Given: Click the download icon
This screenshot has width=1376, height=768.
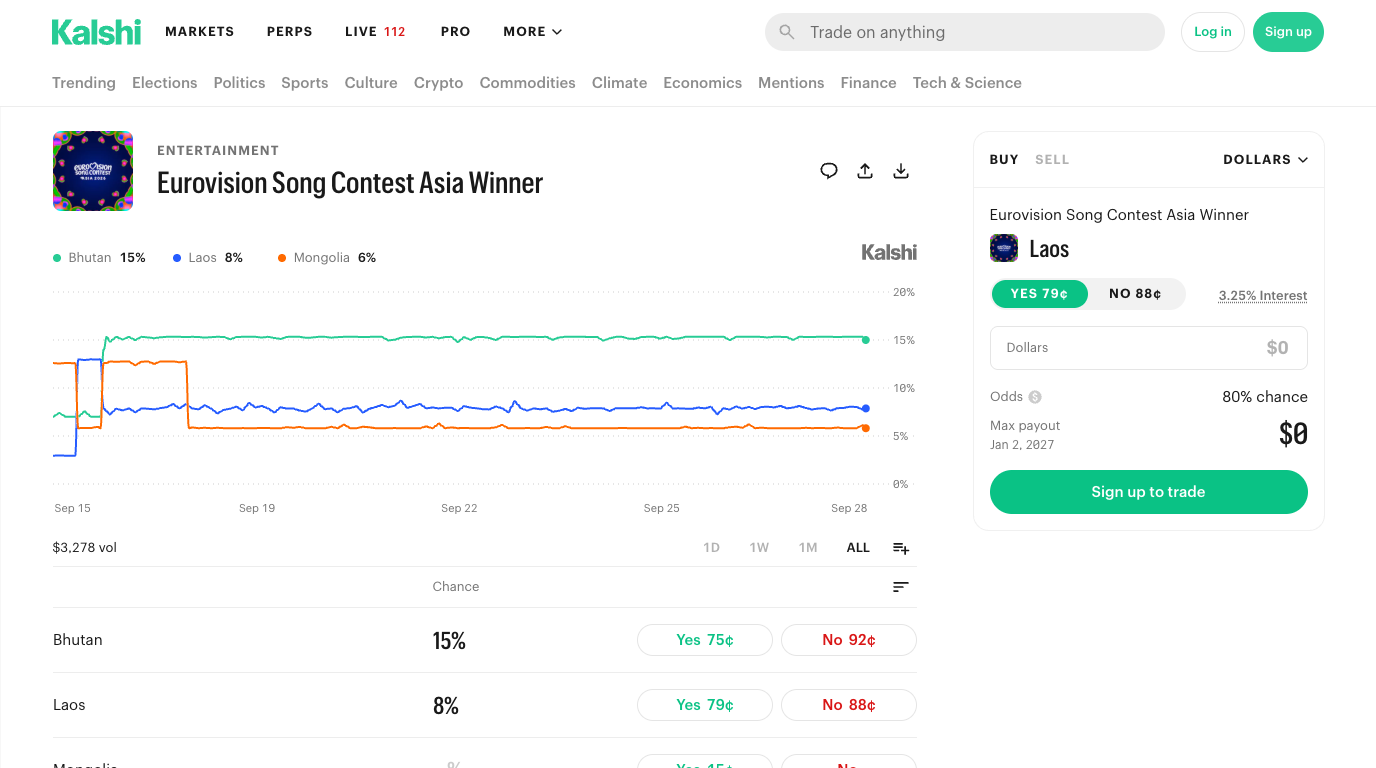Looking at the screenshot, I should coord(901,171).
